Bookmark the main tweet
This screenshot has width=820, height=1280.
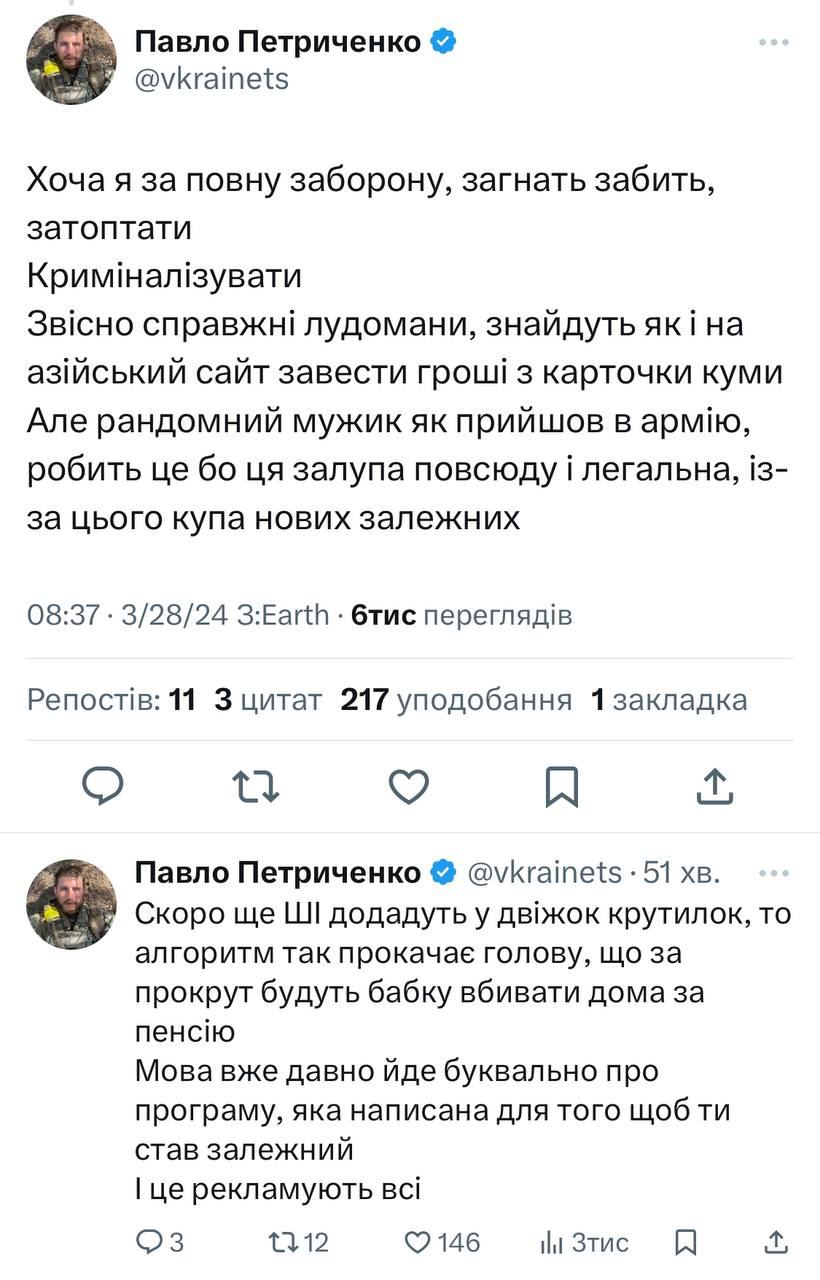(562, 786)
